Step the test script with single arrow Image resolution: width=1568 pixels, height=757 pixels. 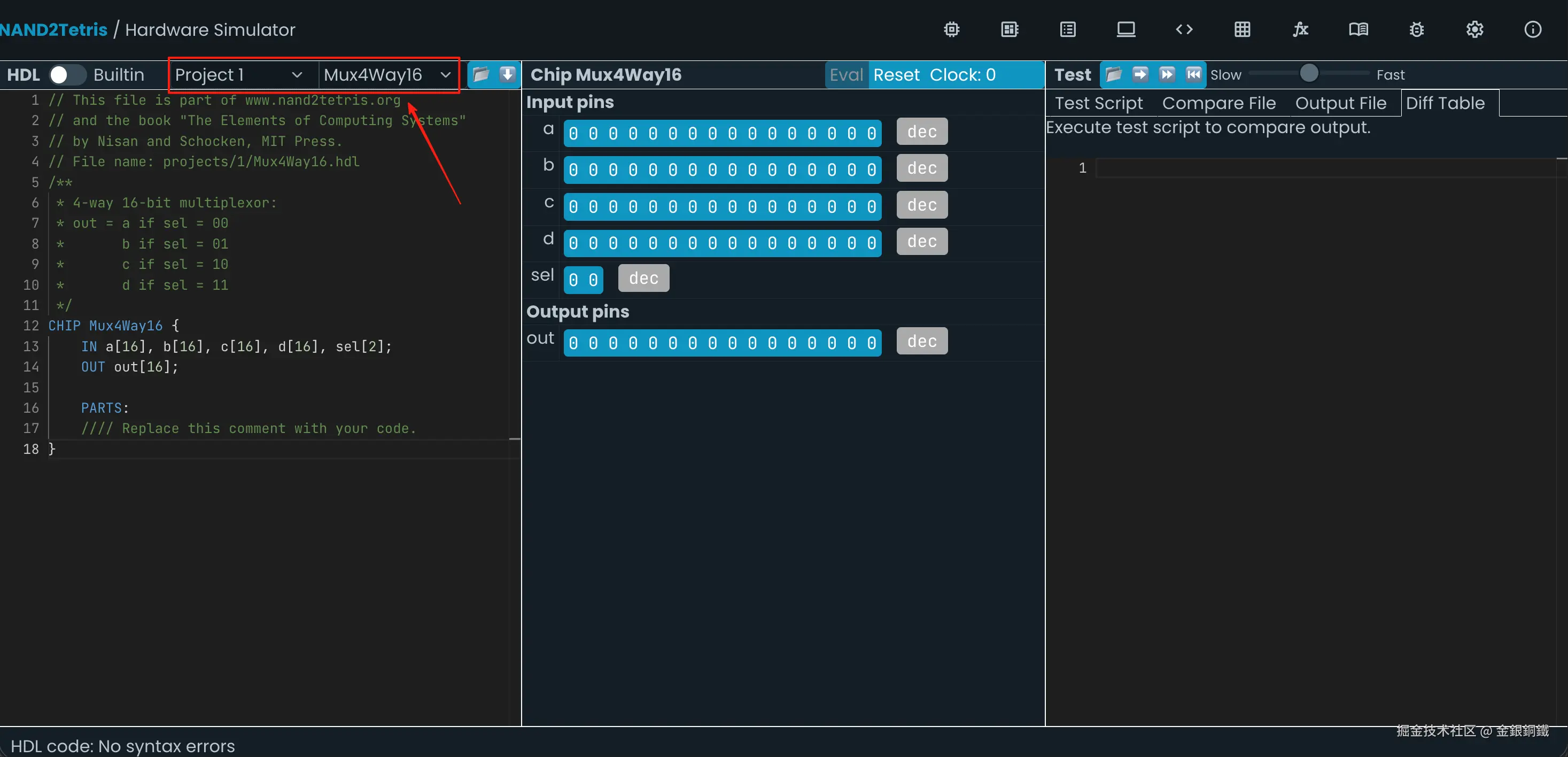(1140, 74)
